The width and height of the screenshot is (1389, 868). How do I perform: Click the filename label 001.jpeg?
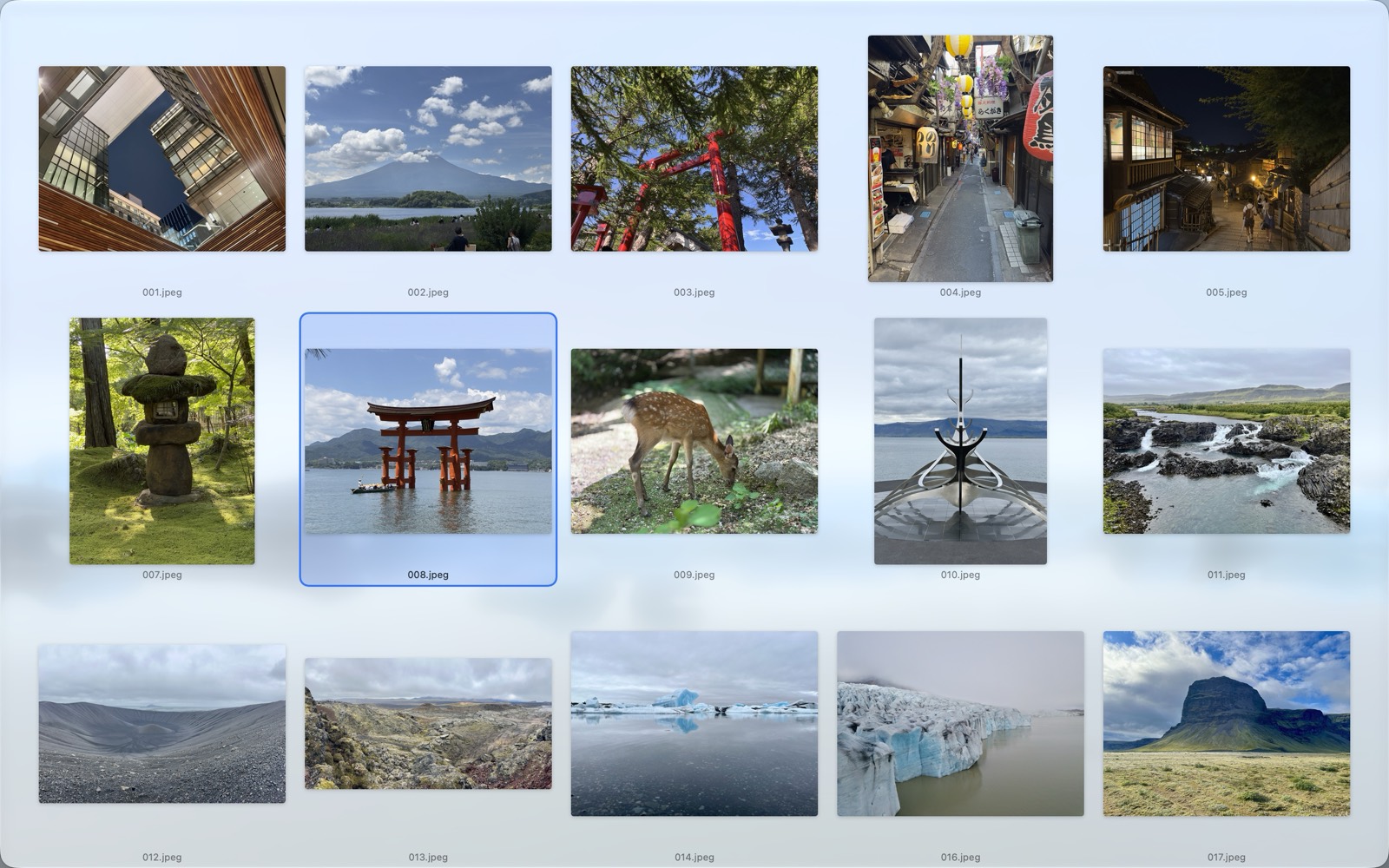(162, 293)
